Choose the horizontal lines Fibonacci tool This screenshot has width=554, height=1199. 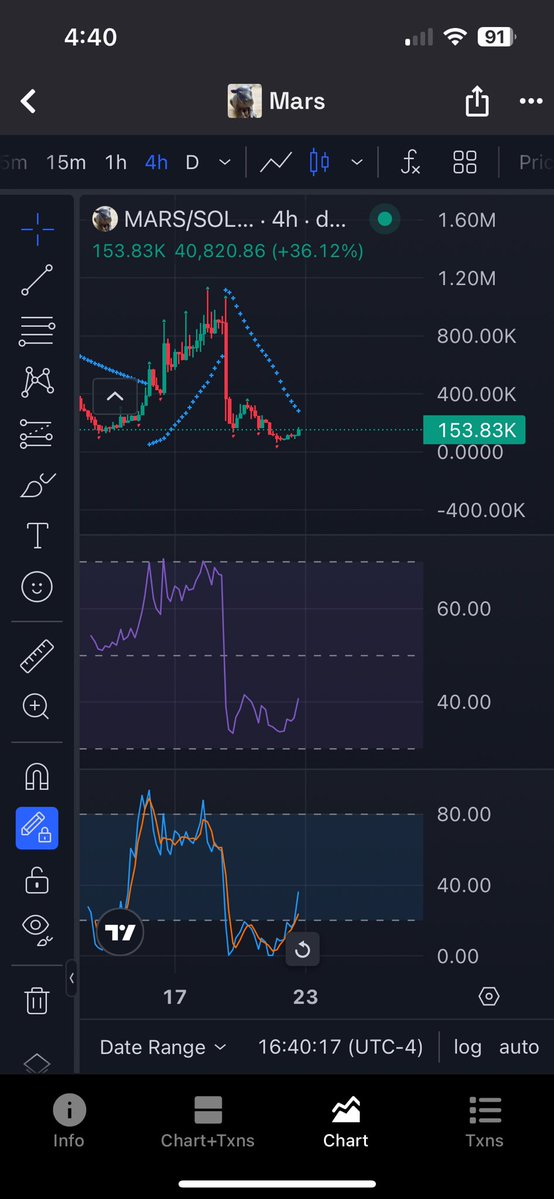pyautogui.click(x=37, y=331)
